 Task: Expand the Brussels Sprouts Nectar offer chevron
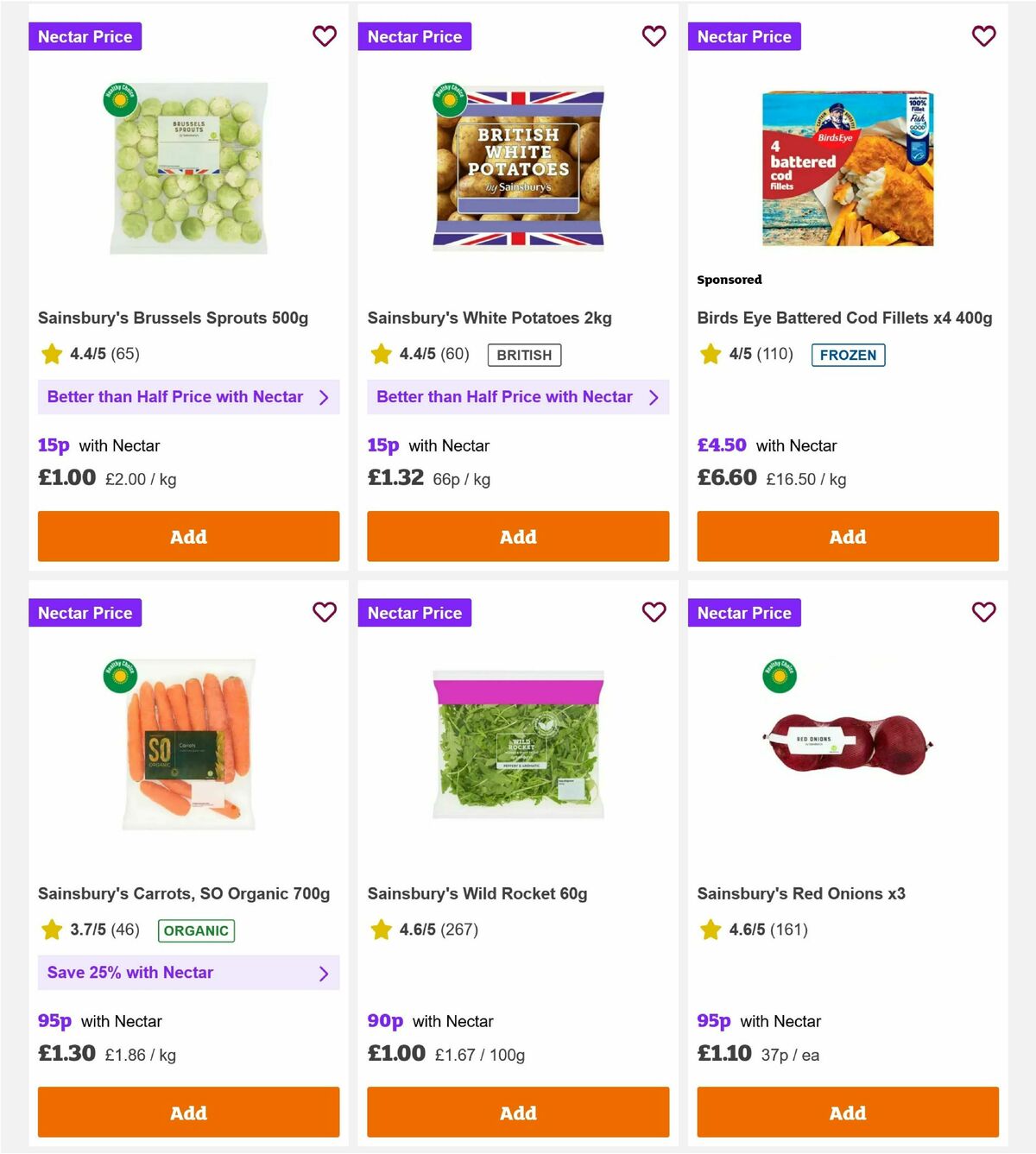tap(325, 397)
